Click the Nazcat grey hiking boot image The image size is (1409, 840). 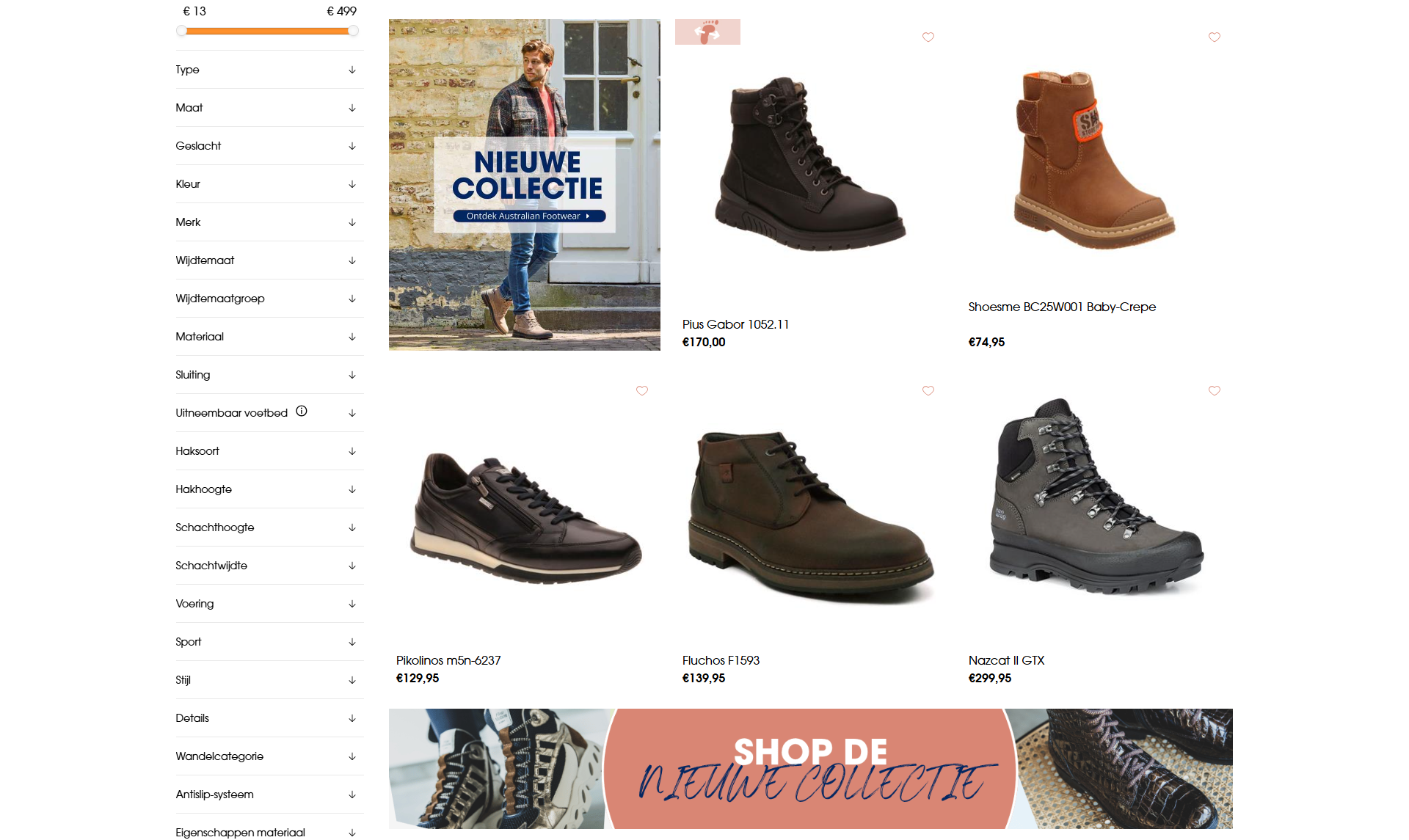click(x=1096, y=496)
